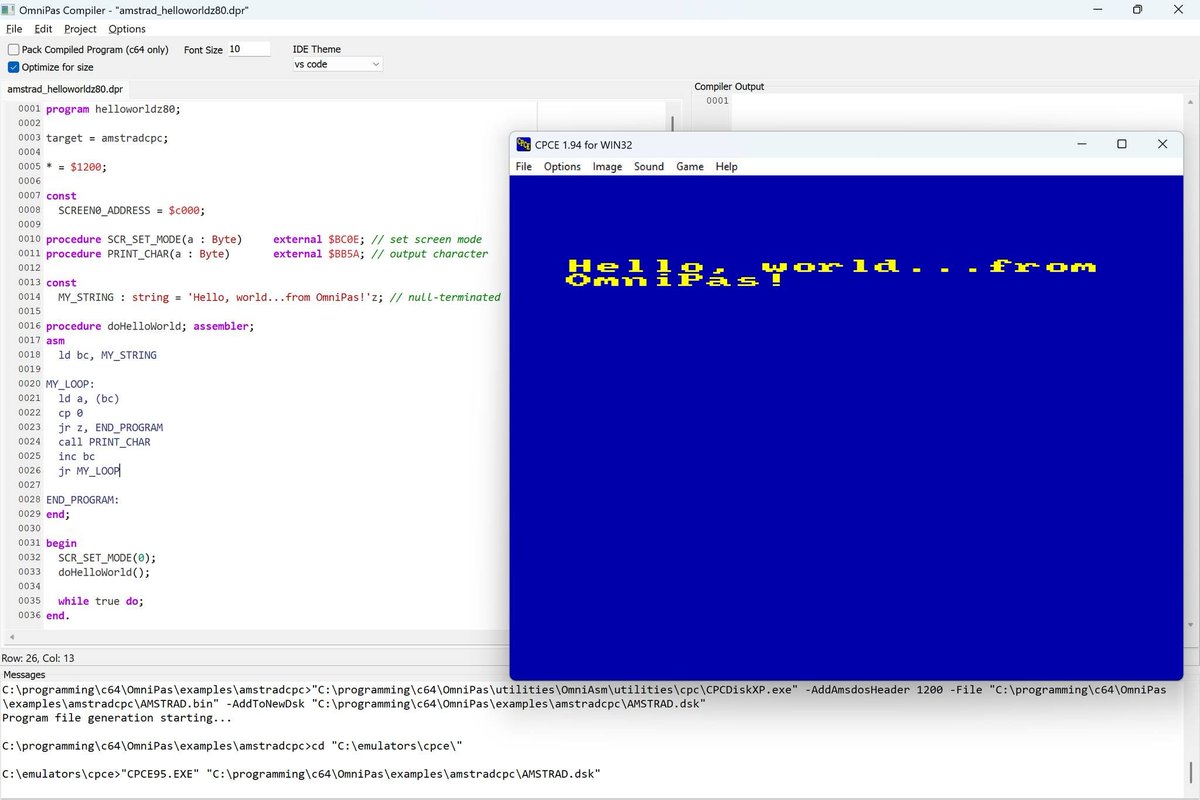The height and width of the screenshot is (800, 1200).
Task: Click the Compiler Output panel header
Action: [x=729, y=86]
